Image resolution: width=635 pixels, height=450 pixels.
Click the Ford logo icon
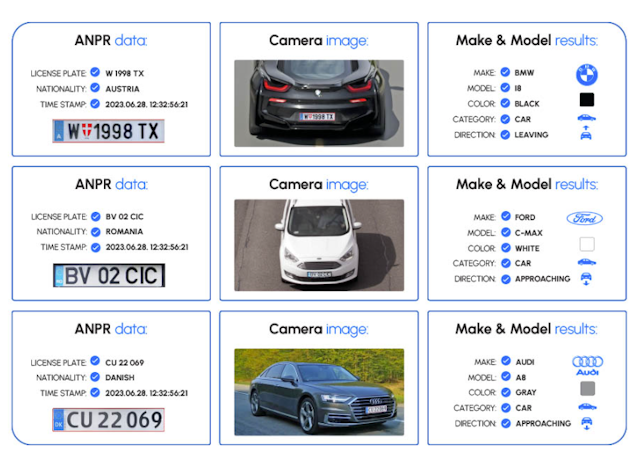coord(584,218)
